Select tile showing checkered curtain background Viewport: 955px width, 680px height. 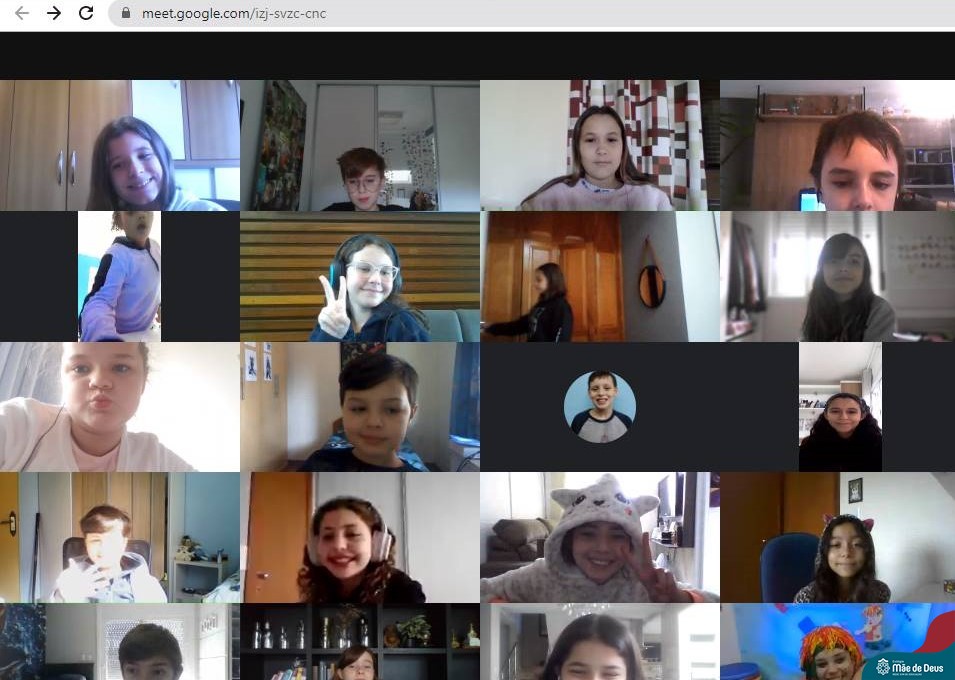coord(600,145)
